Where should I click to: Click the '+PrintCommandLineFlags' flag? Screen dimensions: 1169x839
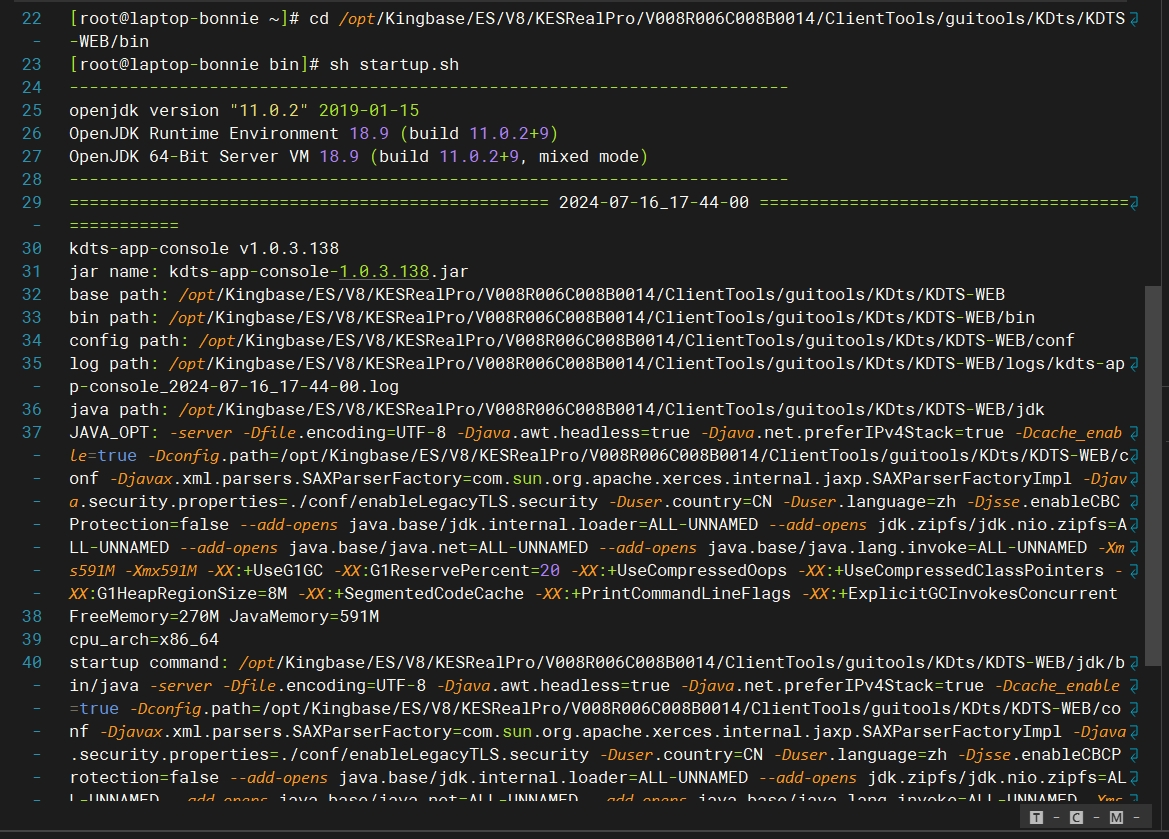click(x=681, y=594)
